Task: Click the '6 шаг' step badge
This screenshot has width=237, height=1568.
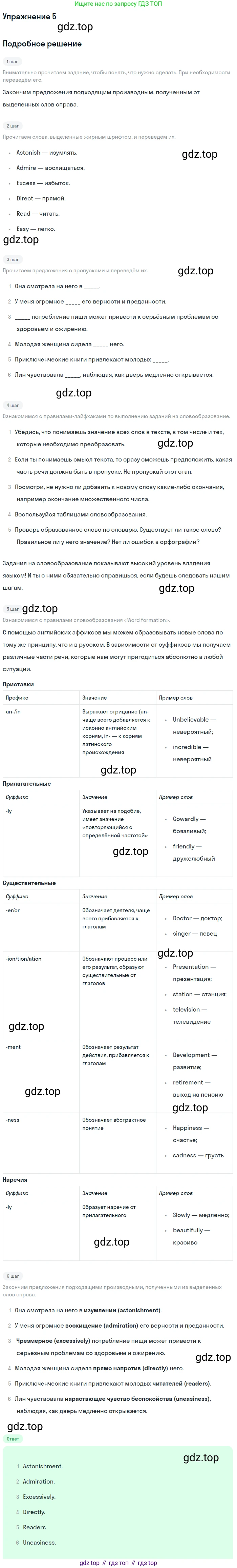Action: point(12,1276)
